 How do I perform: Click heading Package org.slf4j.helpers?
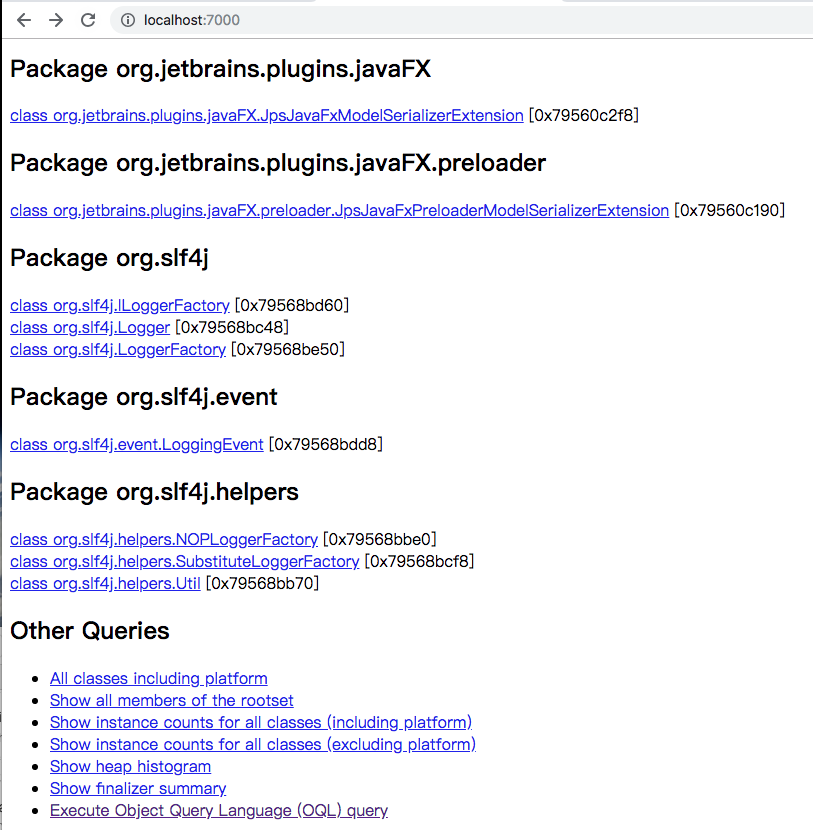point(154,492)
